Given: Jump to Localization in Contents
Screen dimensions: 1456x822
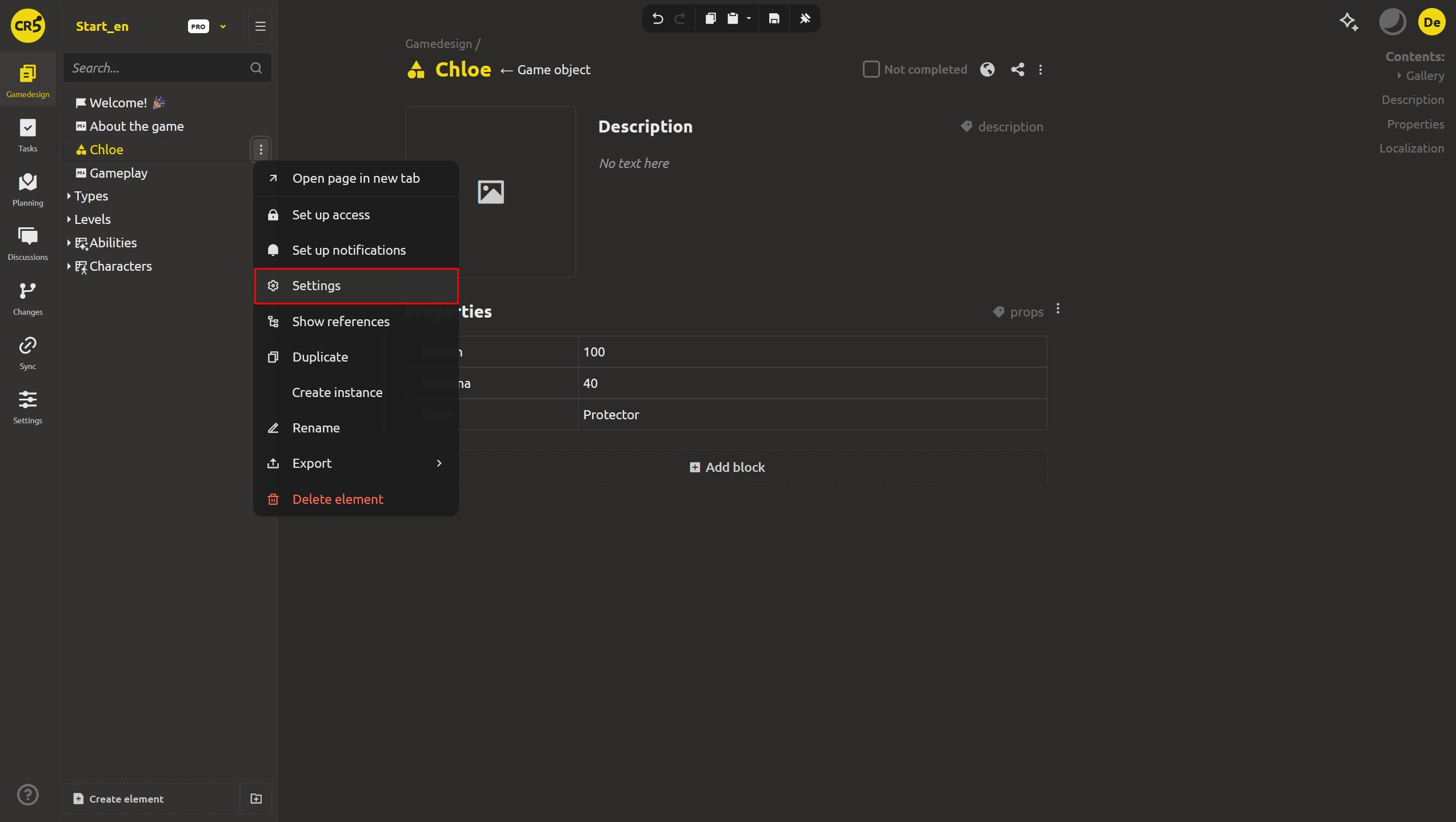Looking at the screenshot, I should tap(1411, 149).
